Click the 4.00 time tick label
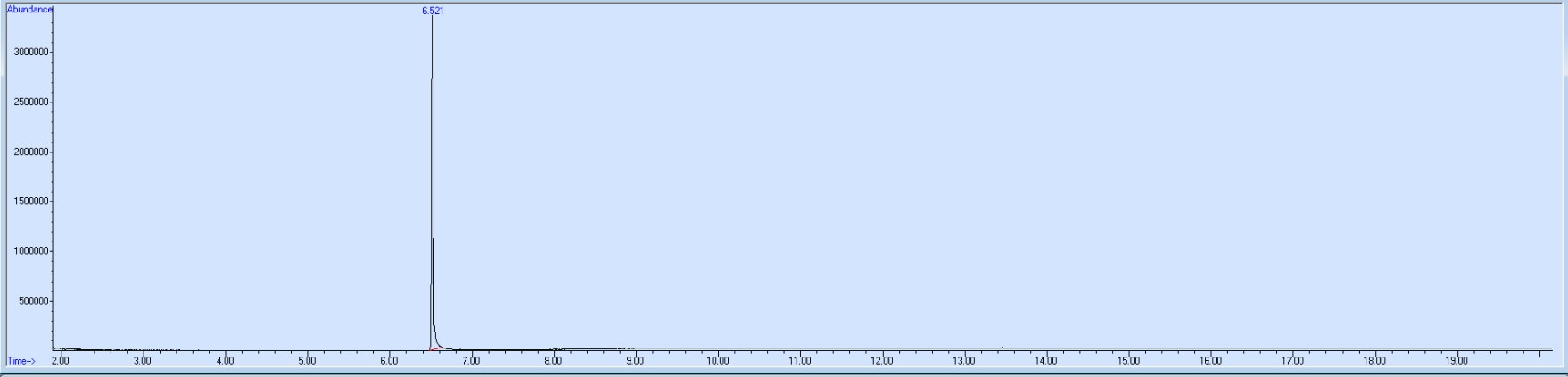Viewport: 1568px width, 377px height. click(x=225, y=361)
